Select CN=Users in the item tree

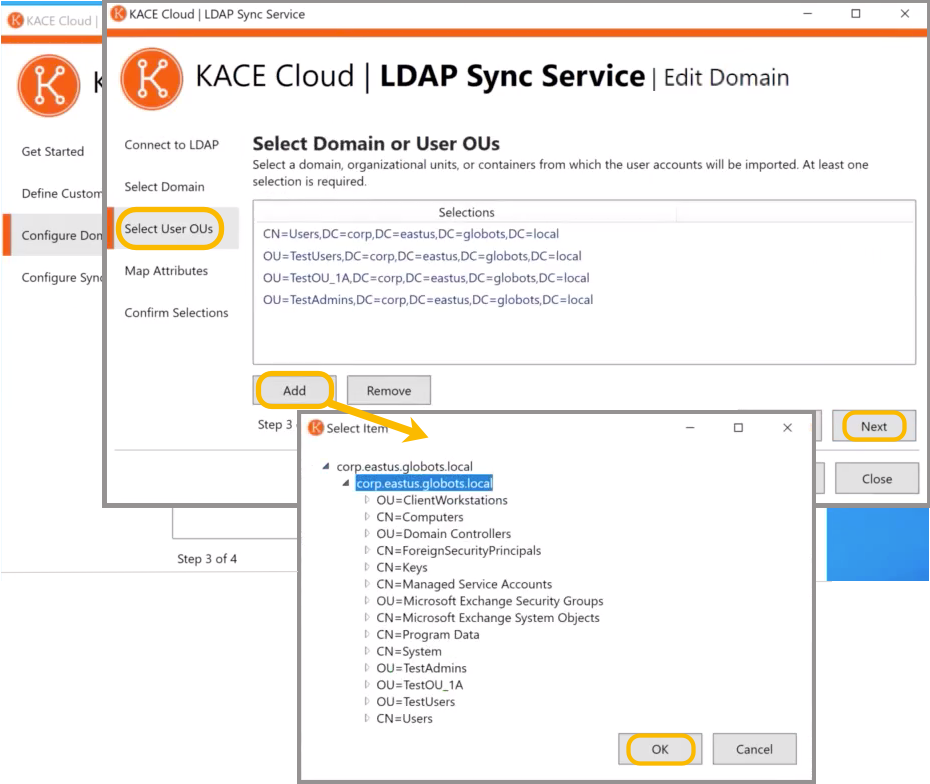[x=404, y=718]
